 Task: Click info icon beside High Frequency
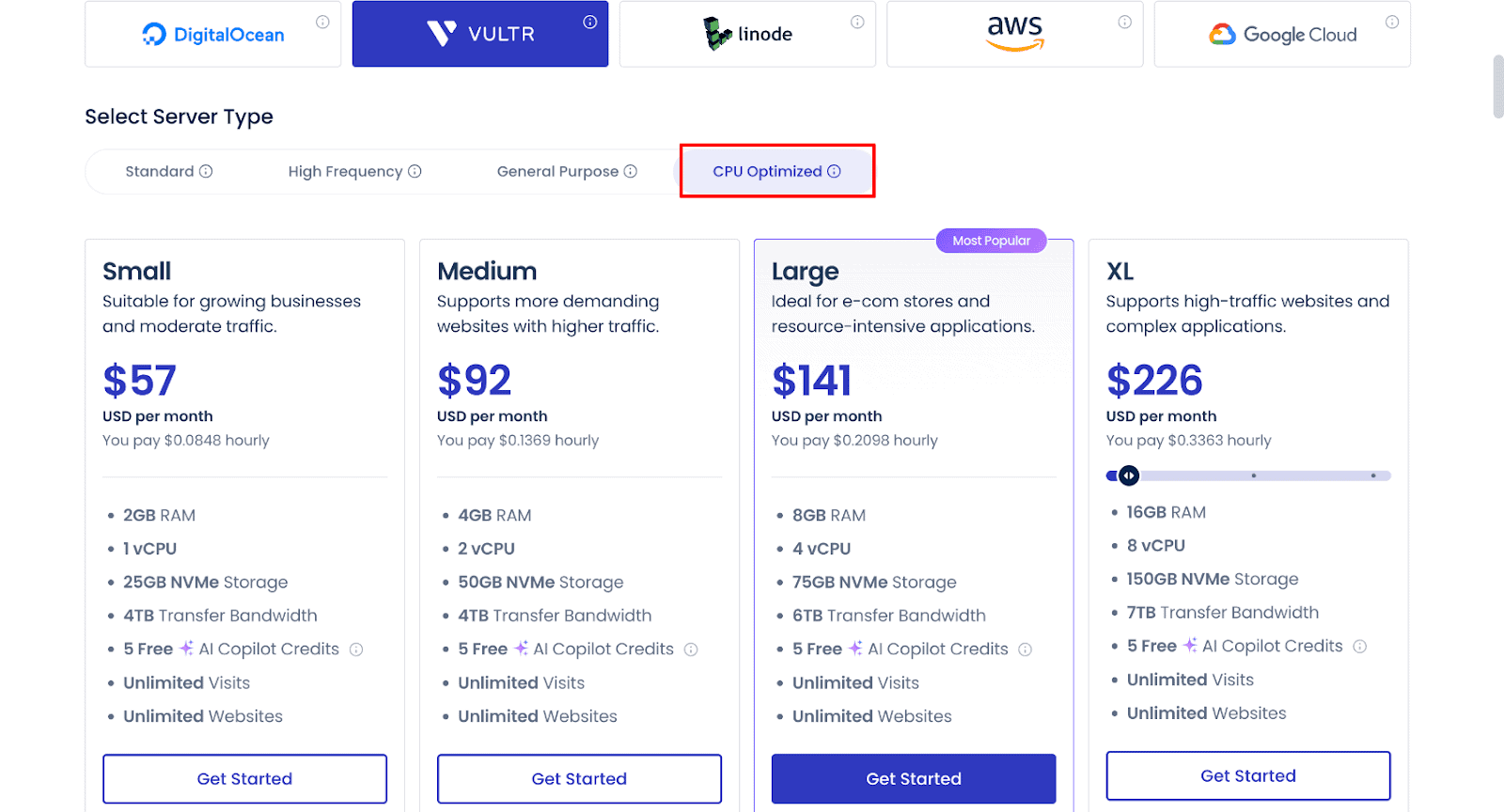tap(415, 171)
